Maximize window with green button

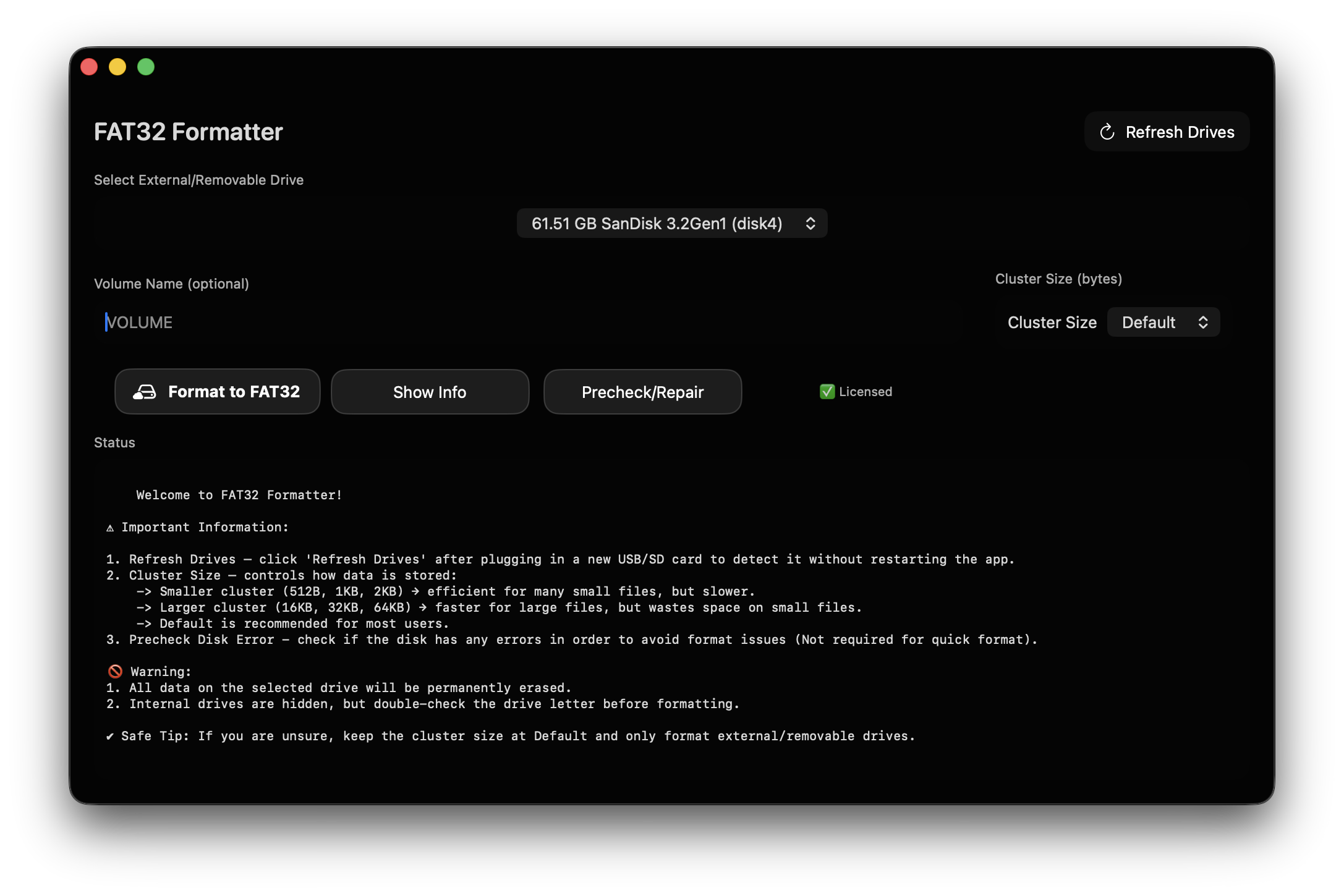[146, 67]
